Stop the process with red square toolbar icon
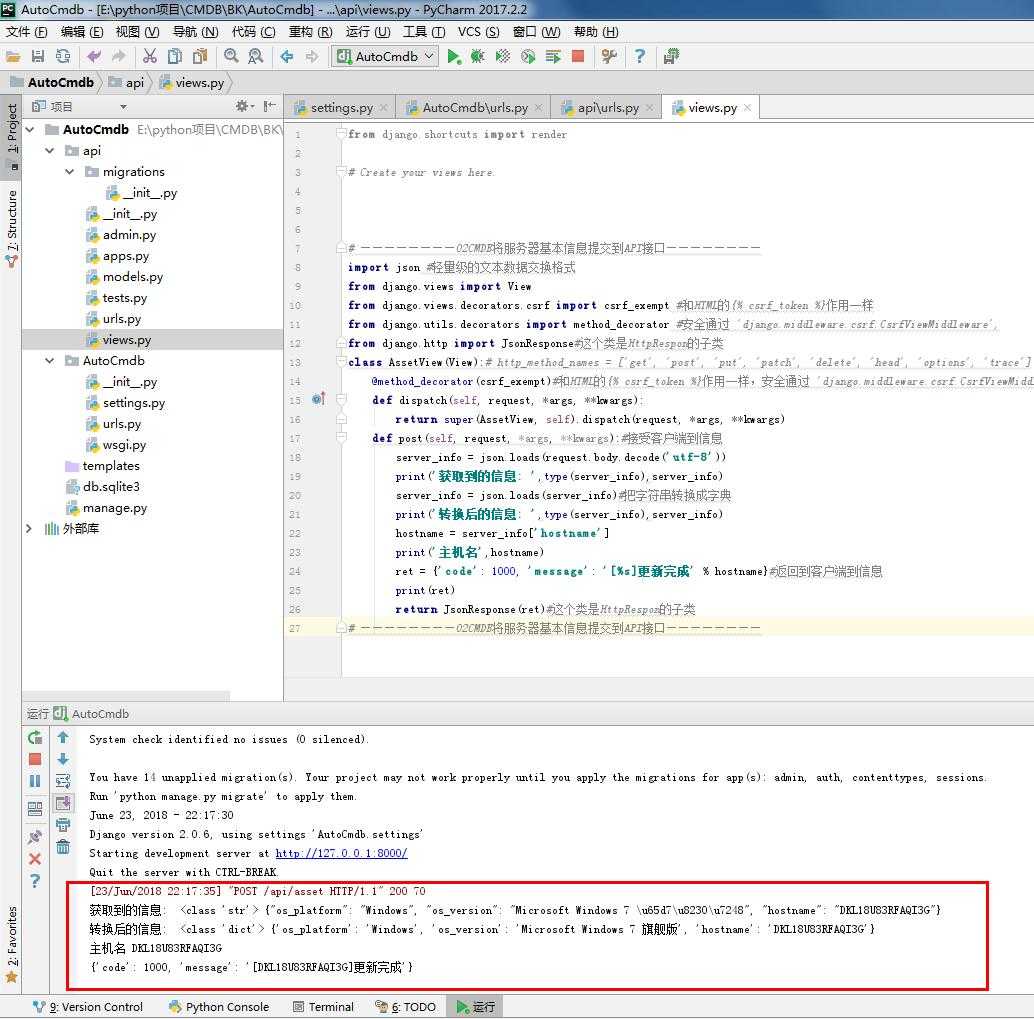1034x1019 pixels. pos(578,57)
